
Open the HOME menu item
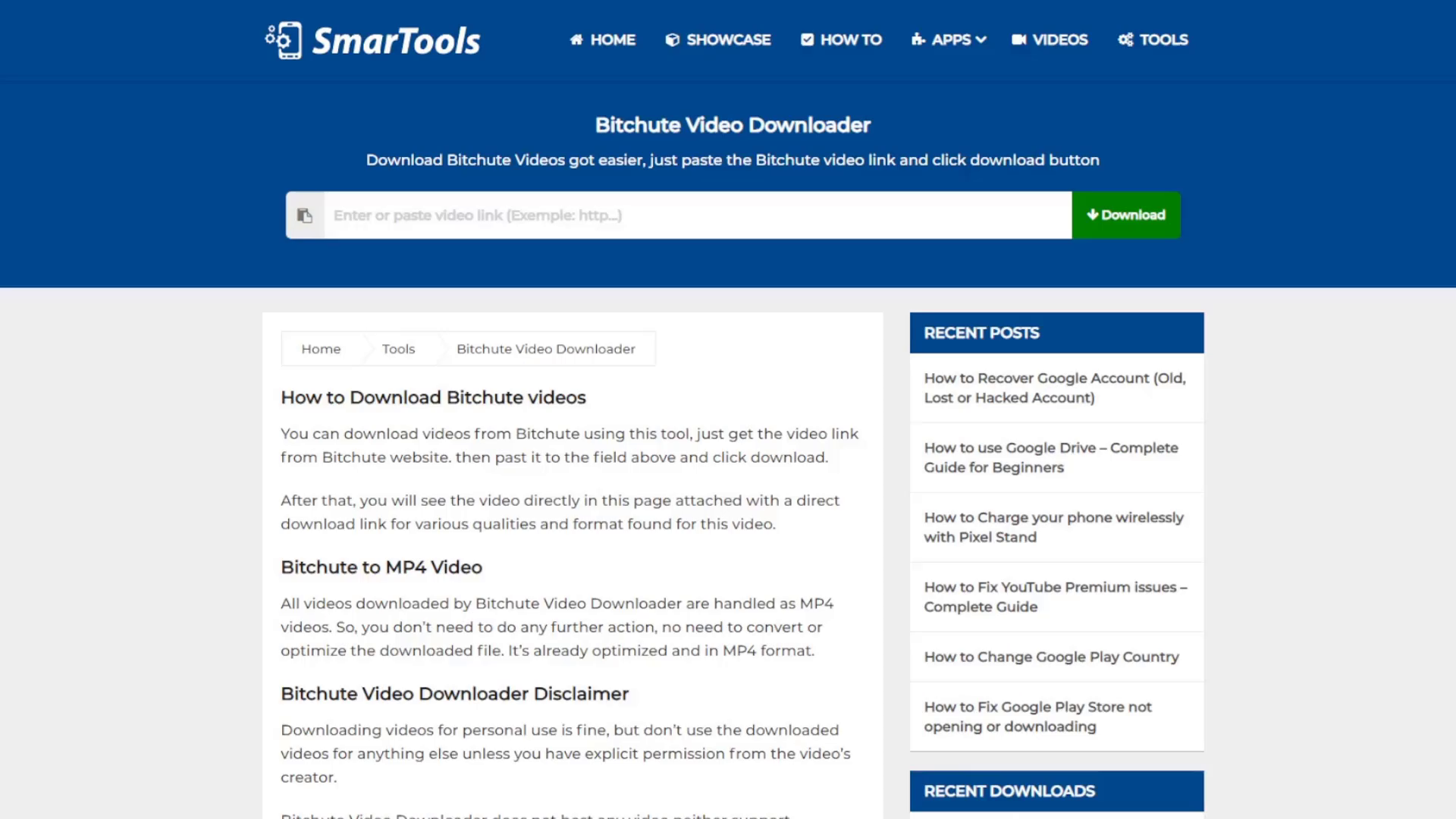(x=603, y=39)
